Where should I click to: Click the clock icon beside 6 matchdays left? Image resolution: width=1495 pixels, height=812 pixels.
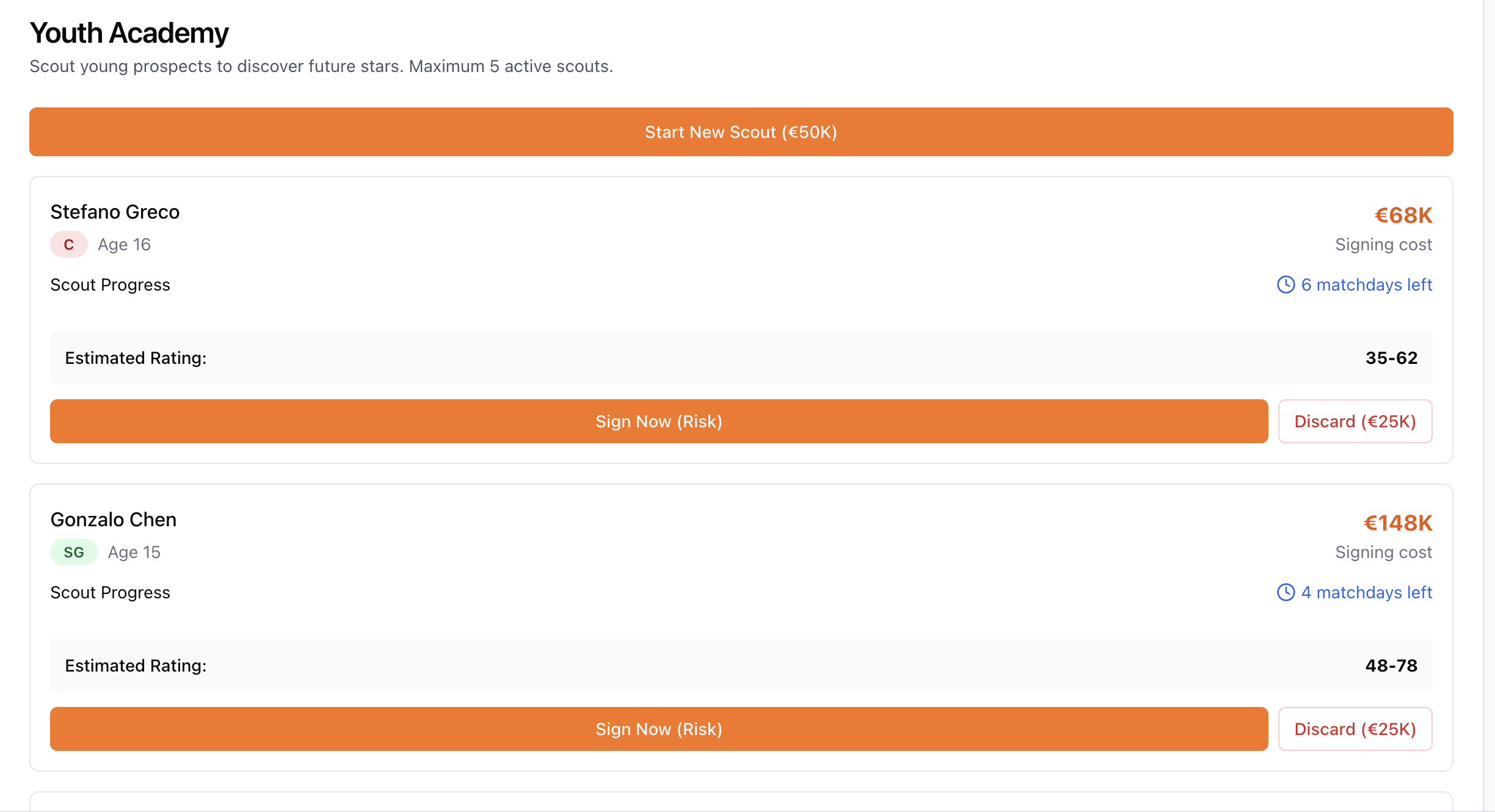(x=1286, y=285)
